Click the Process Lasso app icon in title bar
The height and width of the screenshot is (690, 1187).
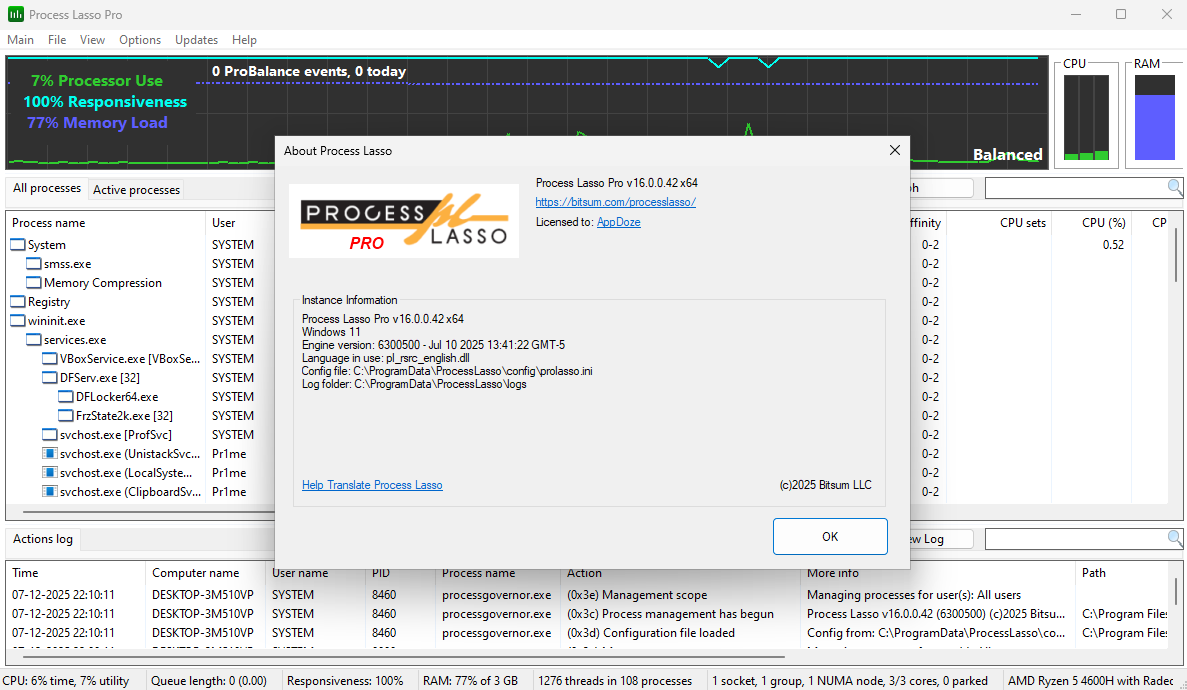tap(15, 14)
